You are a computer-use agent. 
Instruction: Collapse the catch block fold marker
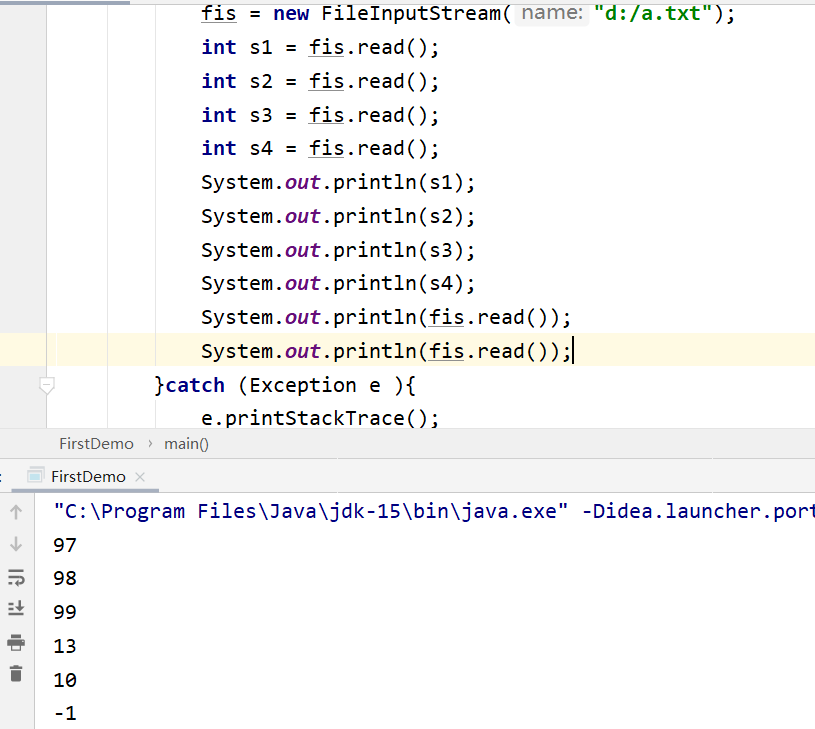point(47,386)
